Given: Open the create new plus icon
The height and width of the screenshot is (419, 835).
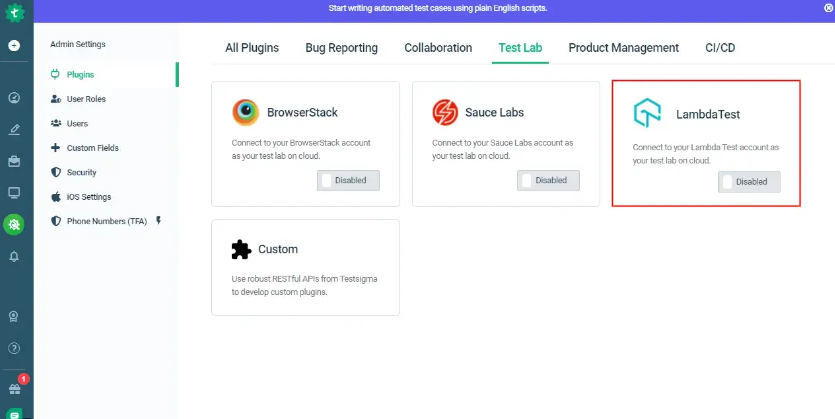Looking at the screenshot, I should click(14, 46).
